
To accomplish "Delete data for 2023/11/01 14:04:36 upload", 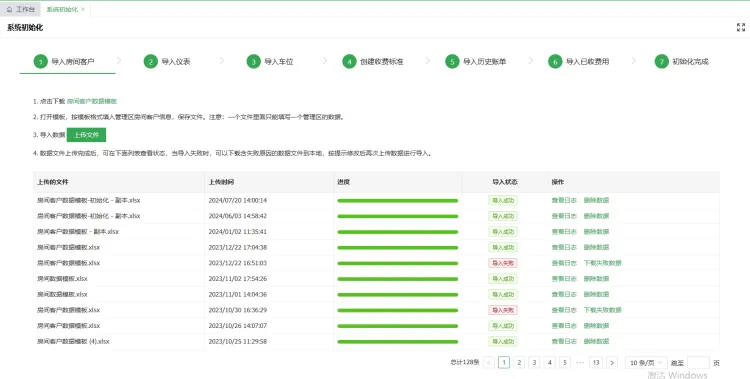I will click(596, 294).
